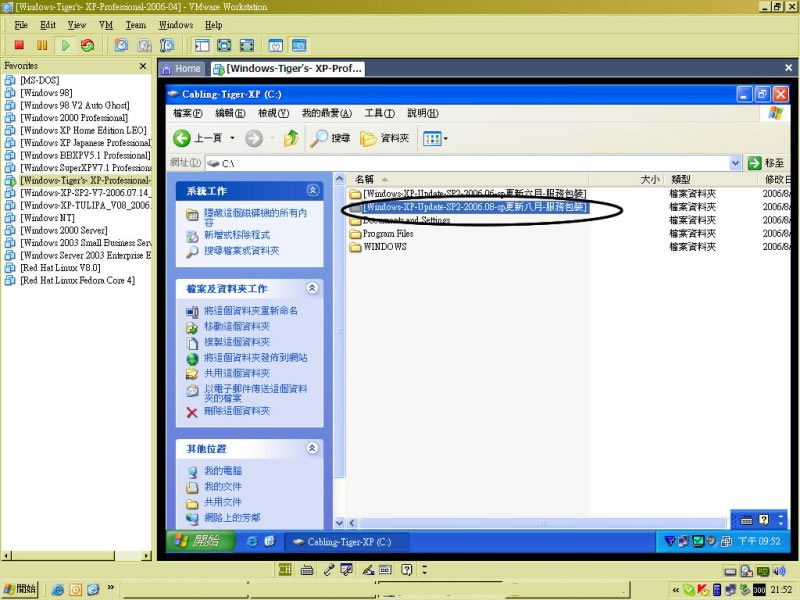Expand hidden host tray icons chevron
This screenshot has width=800, height=600.
tap(676, 590)
